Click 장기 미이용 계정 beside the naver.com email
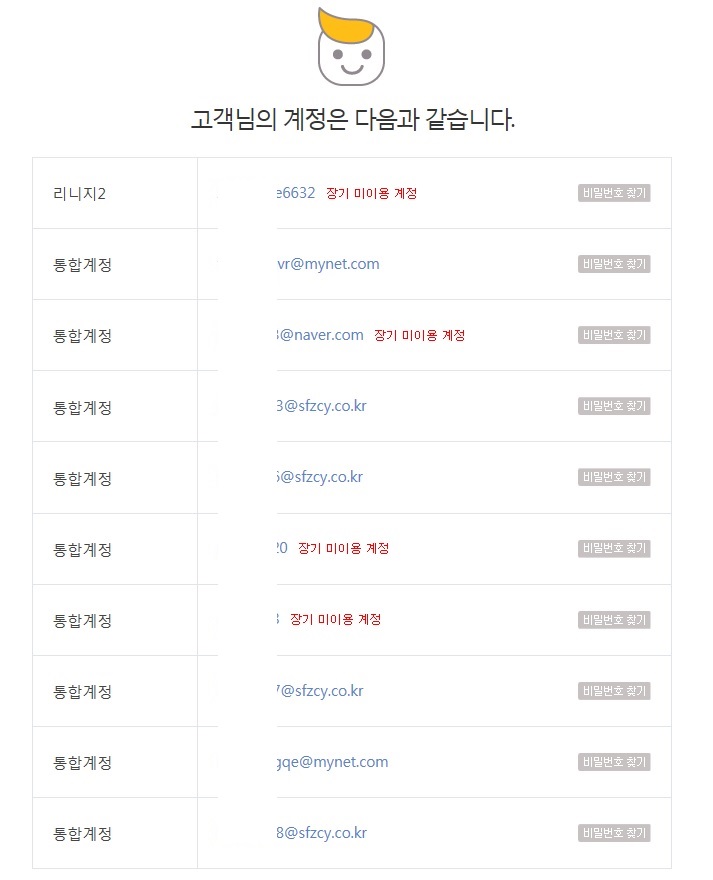The height and width of the screenshot is (880, 713). (419, 335)
